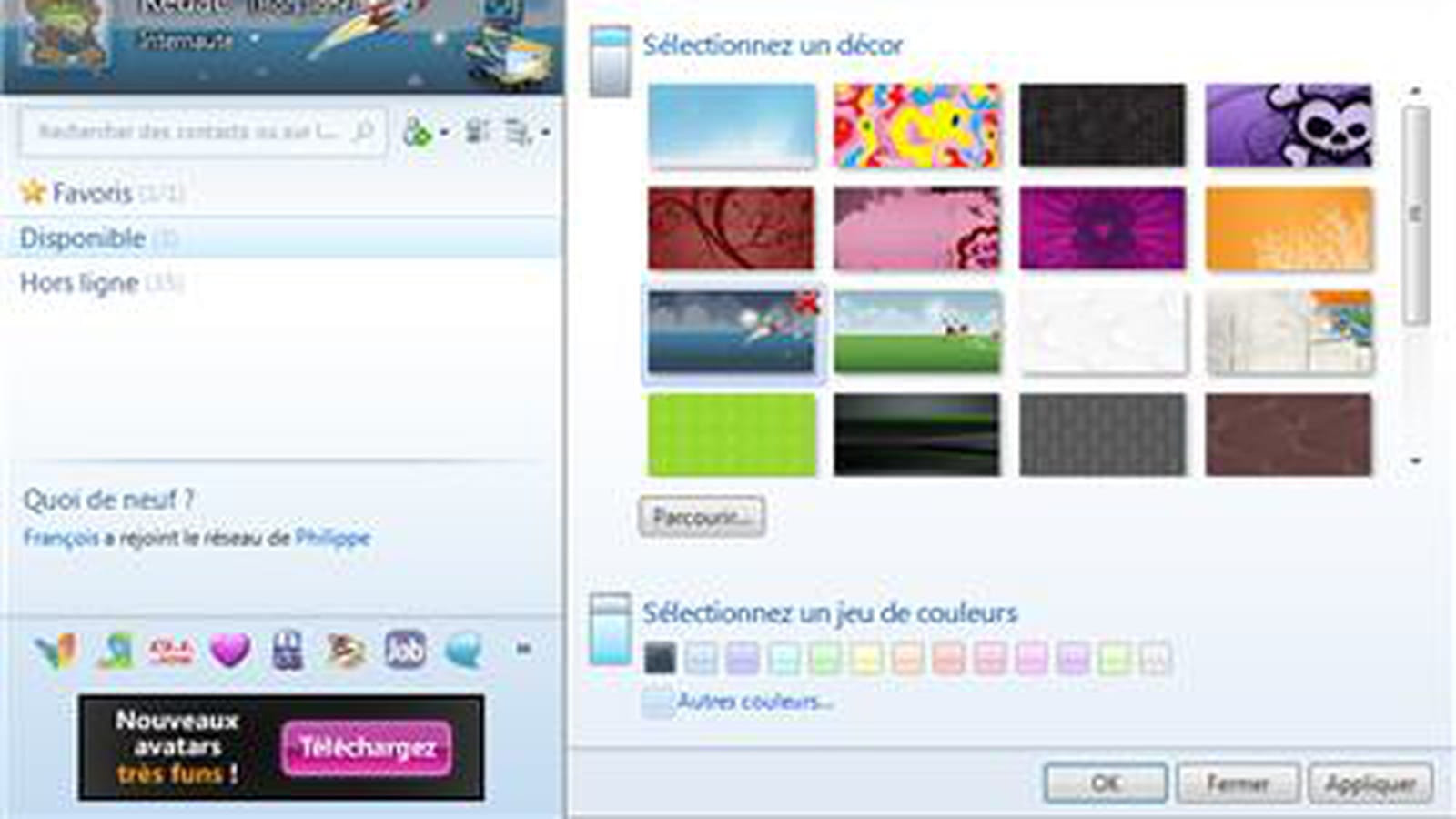Screen dimensions: 1456x819
Task: Choose the colorful psychedelic decor thumbnail
Action: [x=917, y=126]
